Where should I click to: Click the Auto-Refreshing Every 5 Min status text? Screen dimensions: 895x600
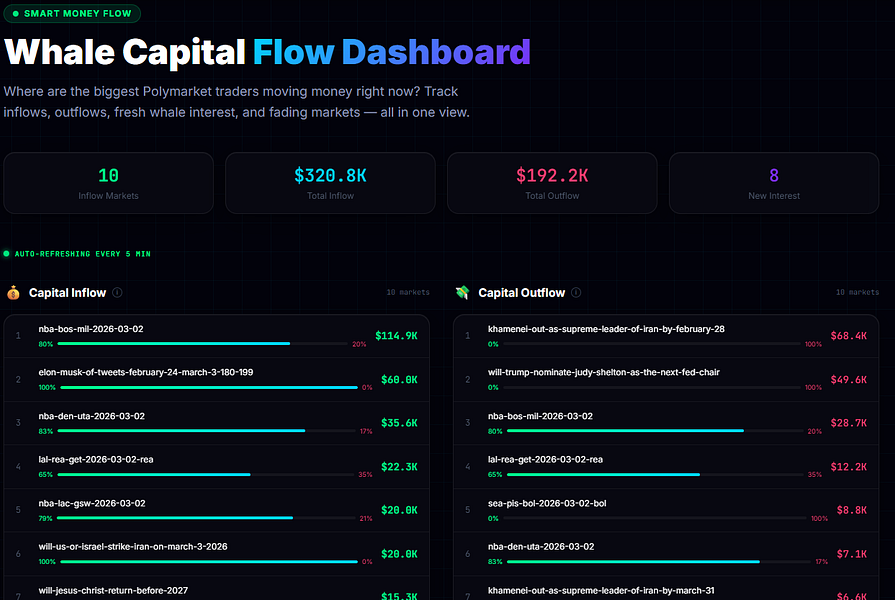[x=83, y=254]
